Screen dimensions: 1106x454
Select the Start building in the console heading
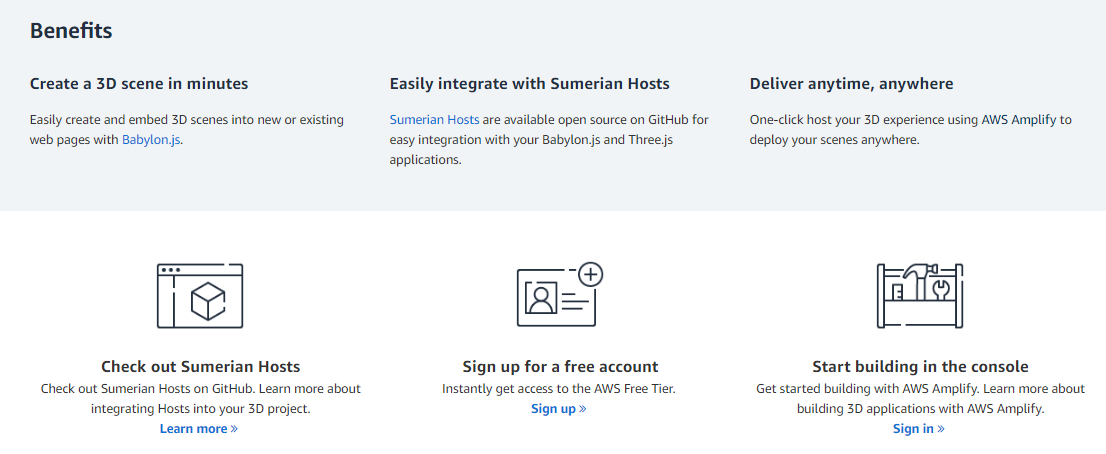(x=920, y=367)
